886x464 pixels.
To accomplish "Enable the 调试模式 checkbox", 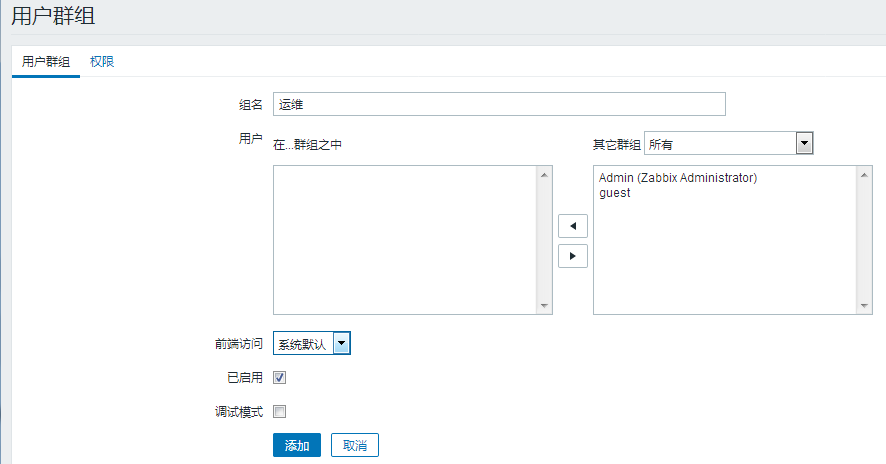I will 280,411.
